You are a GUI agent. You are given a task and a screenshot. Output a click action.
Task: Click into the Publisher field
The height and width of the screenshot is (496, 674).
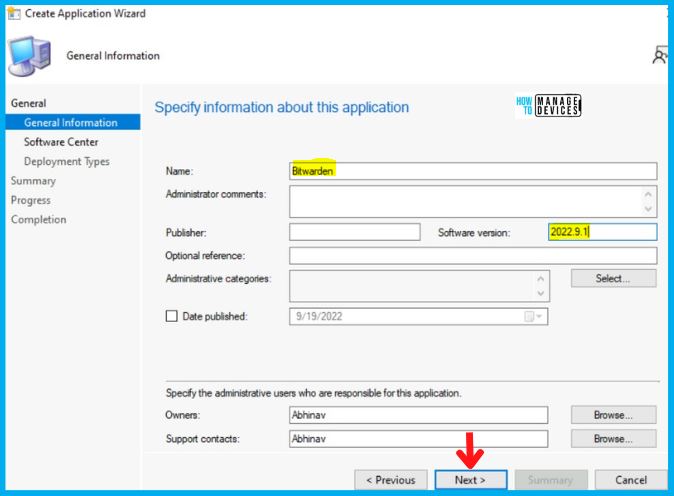(x=355, y=232)
